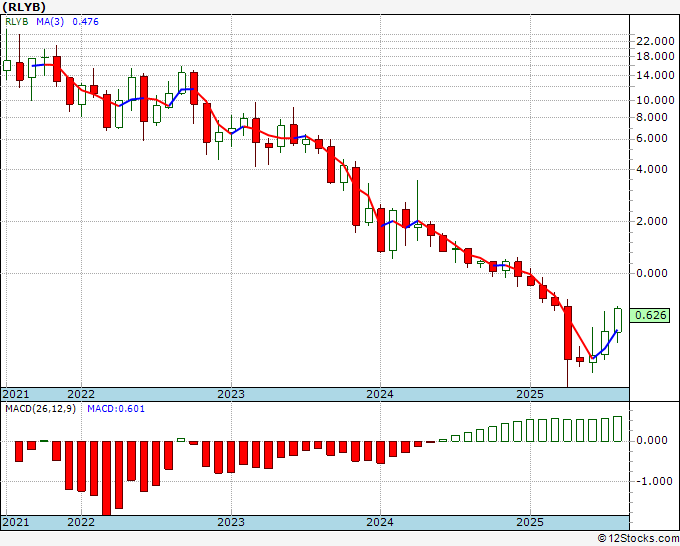
Task: Click the MA(3) indicator label
Action: (50, 21)
